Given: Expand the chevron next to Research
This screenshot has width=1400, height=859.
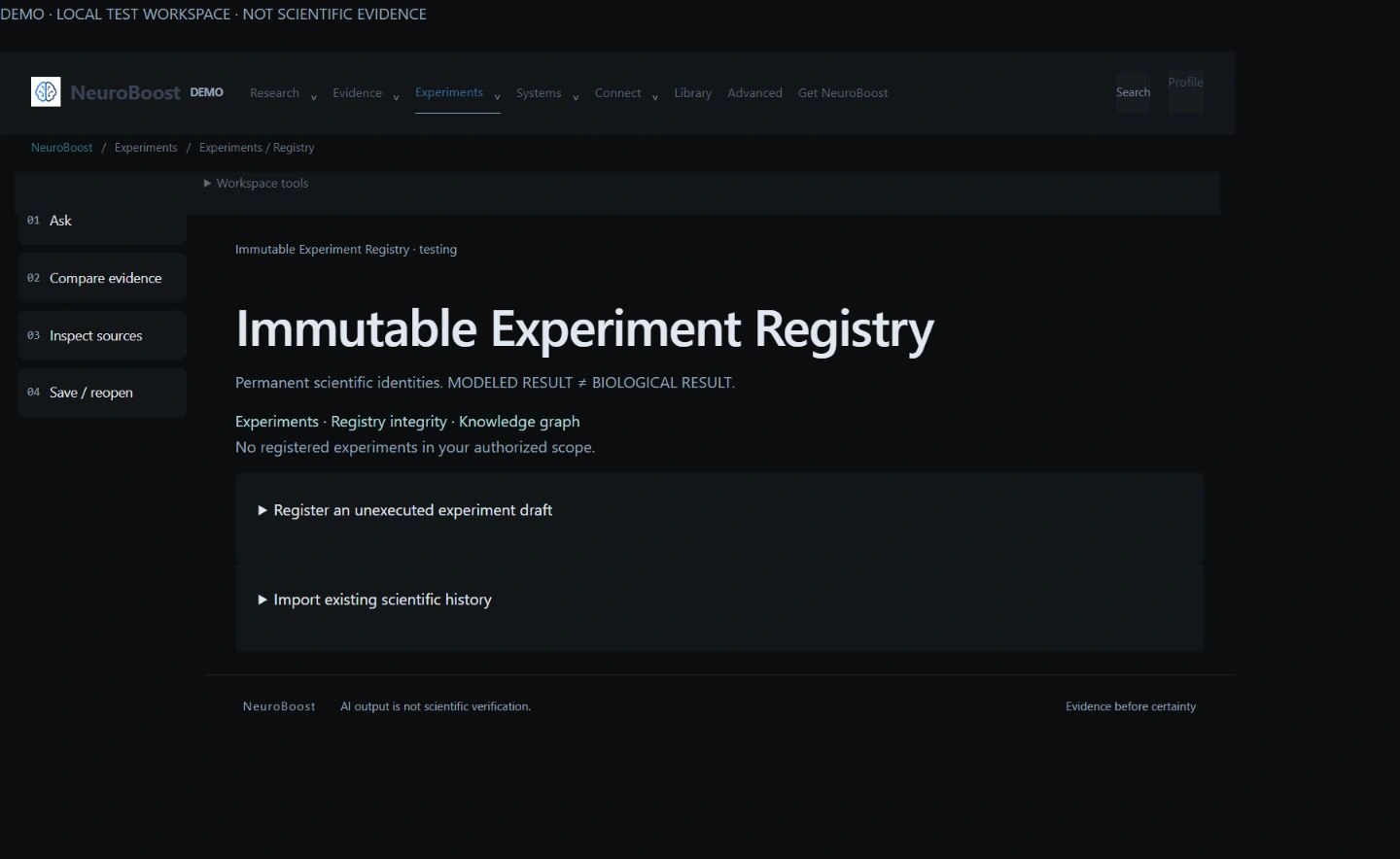Looking at the screenshot, I should 313,97.
